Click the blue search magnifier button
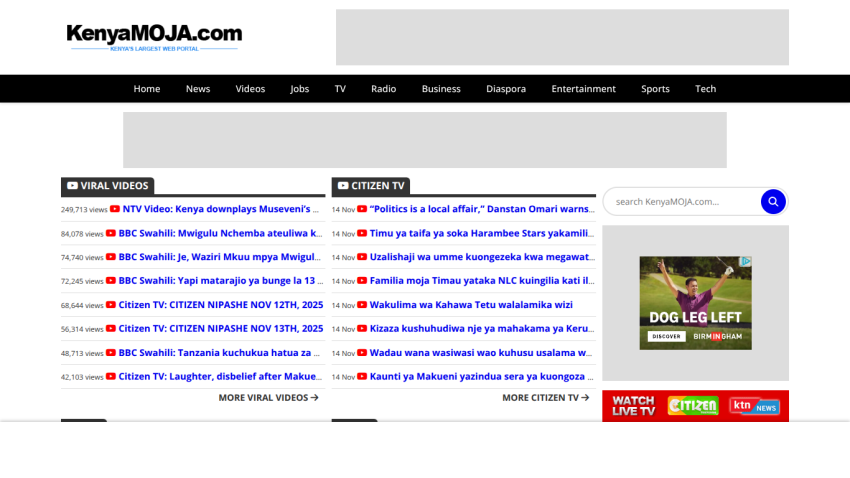850x478 pixels. click(773, 202)
